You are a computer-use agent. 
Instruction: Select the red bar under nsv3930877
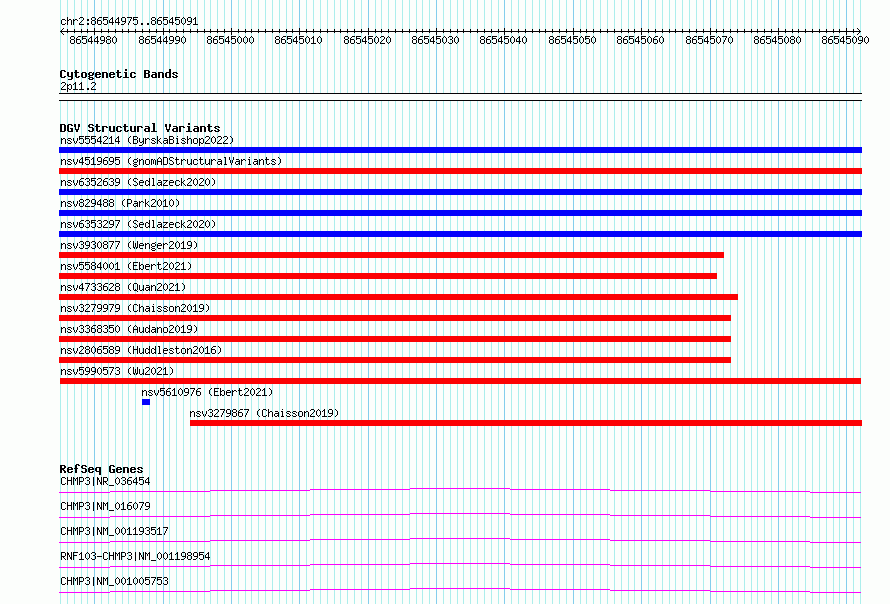pyautogui.click(x=392, y=255)
